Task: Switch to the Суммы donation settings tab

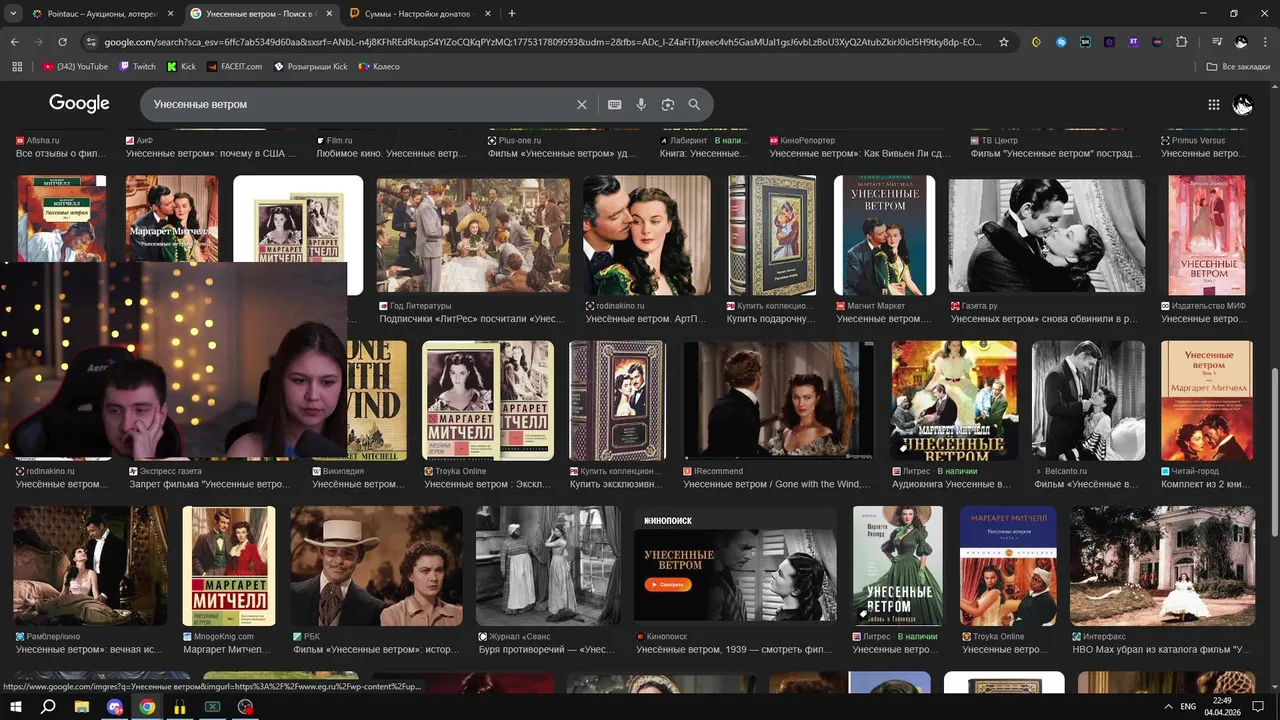Action: 420,14
